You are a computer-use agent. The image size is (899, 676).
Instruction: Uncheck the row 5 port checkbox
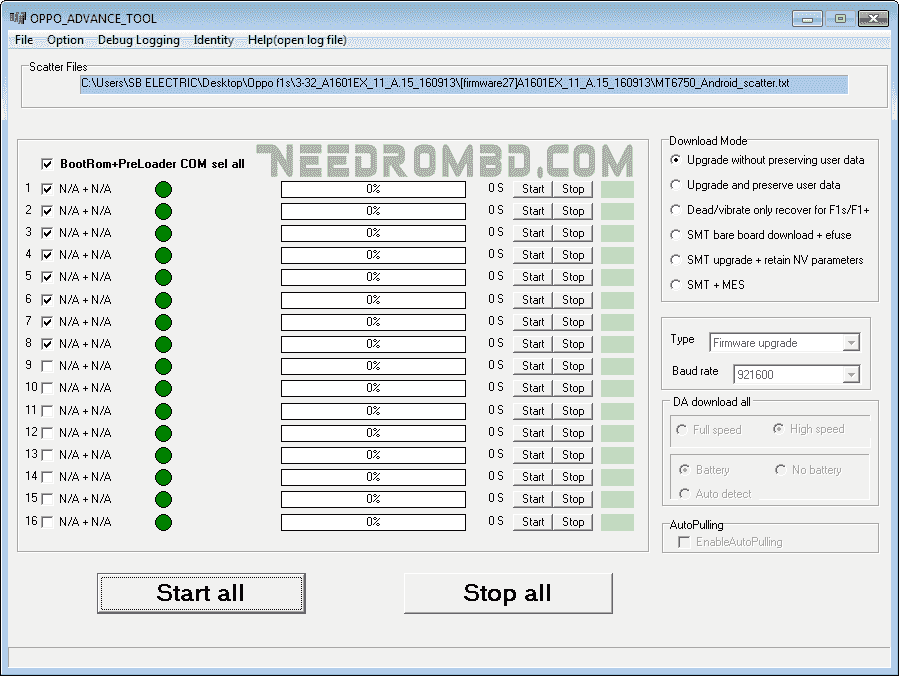point(47,277)
